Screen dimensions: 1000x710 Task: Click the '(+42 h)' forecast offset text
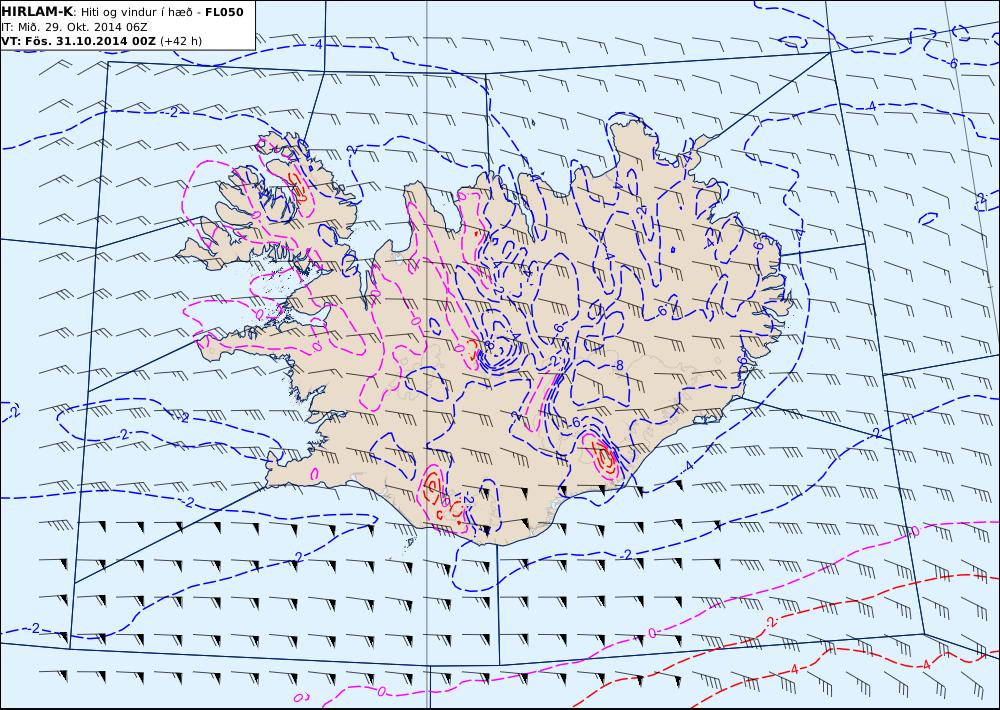(x=180, y=41)
